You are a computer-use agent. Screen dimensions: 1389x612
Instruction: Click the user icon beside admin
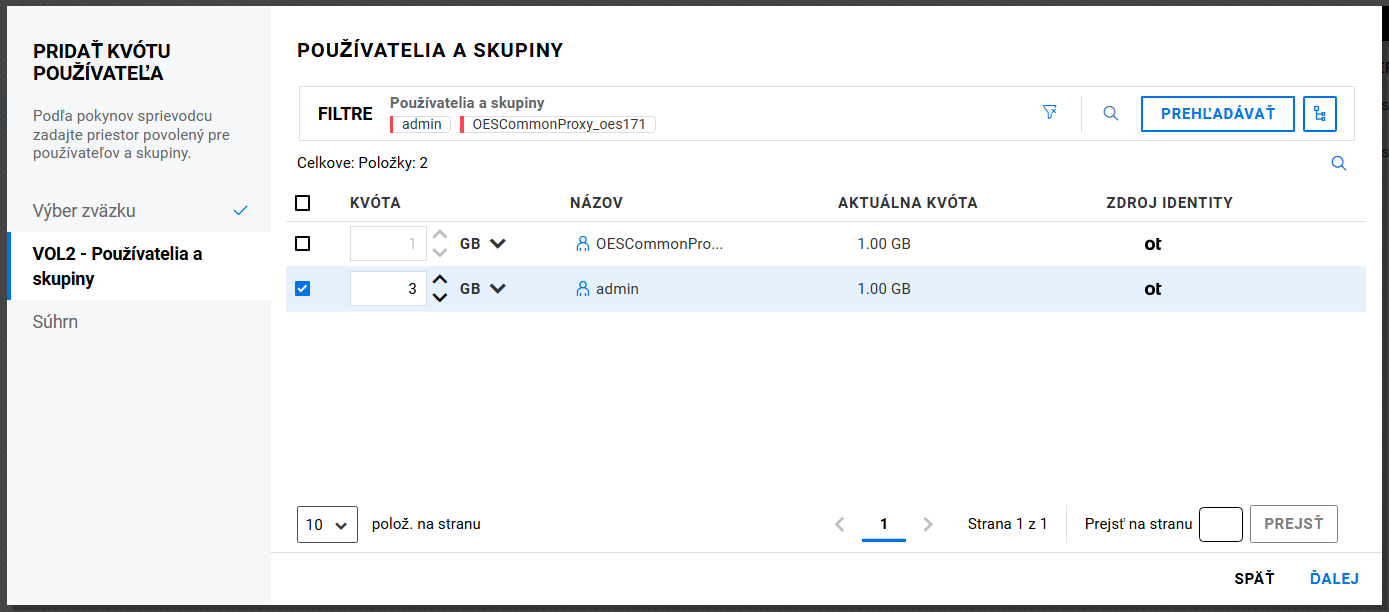point(583,289)
